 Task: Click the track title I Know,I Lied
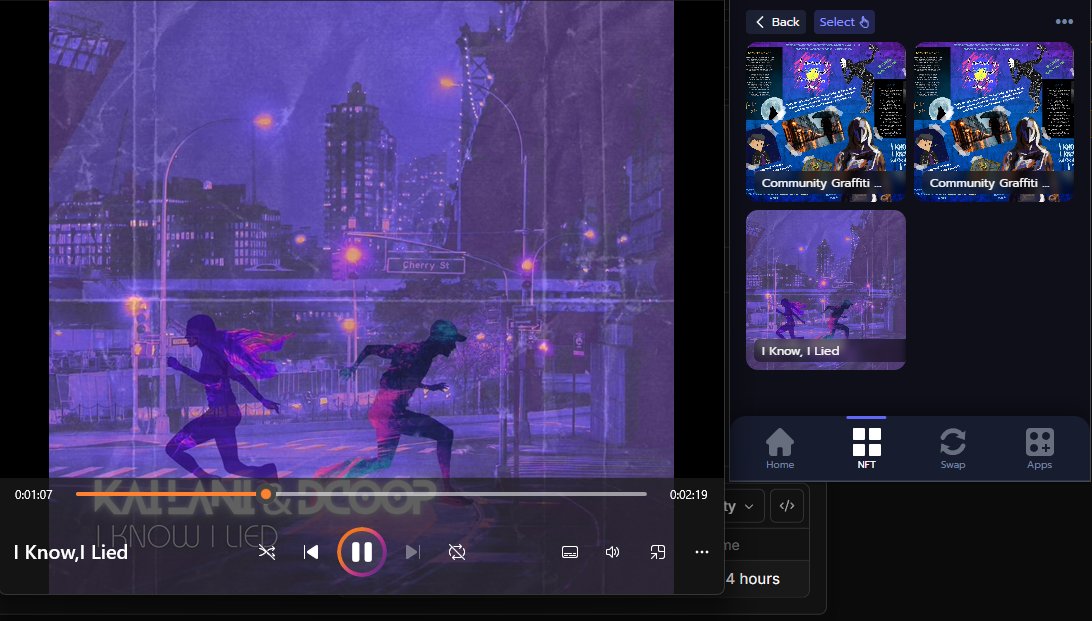(x=70, y=552)
